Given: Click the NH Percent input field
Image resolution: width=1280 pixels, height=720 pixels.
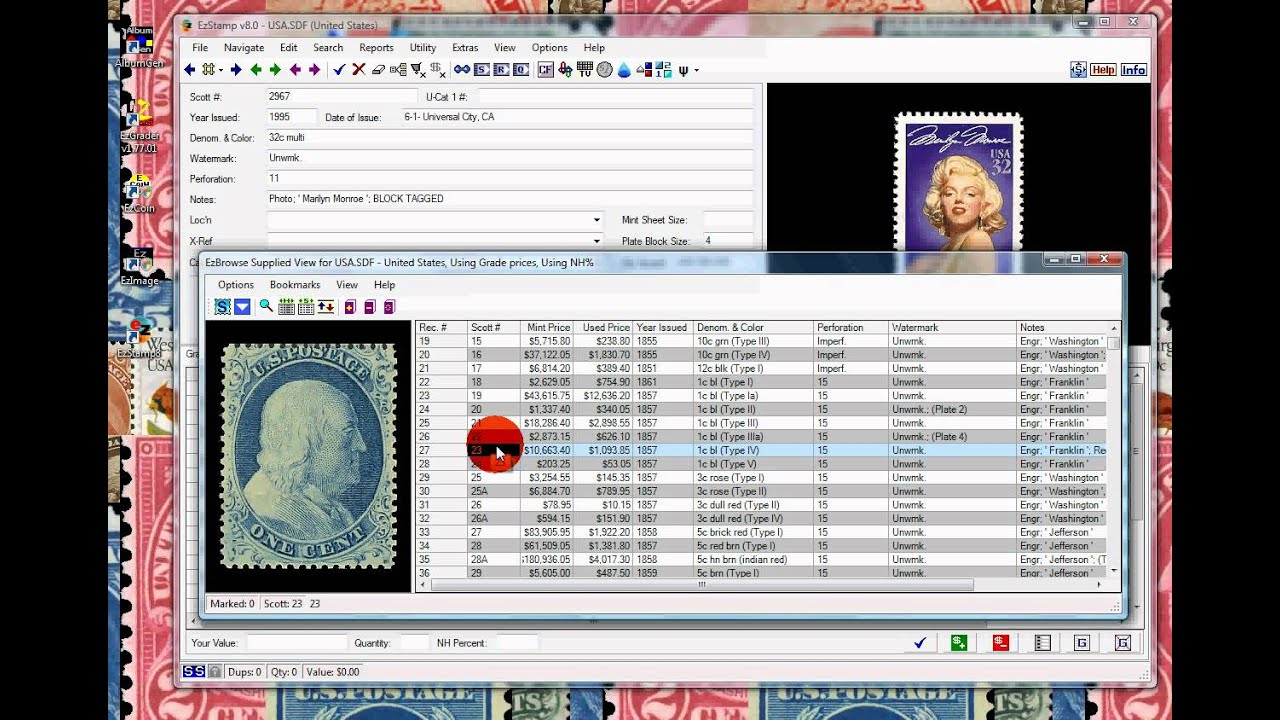Looking at the screenshot, I should pos(517,643).
